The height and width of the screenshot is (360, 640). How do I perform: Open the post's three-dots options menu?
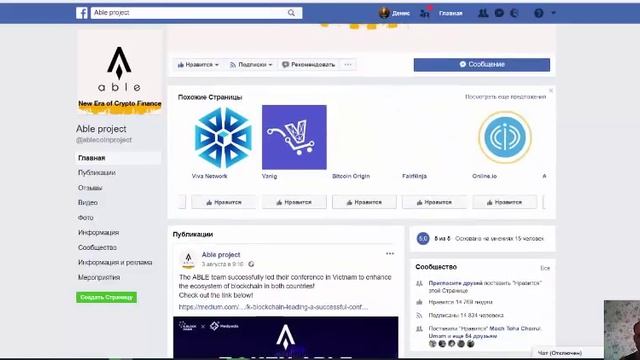point(390,253)
